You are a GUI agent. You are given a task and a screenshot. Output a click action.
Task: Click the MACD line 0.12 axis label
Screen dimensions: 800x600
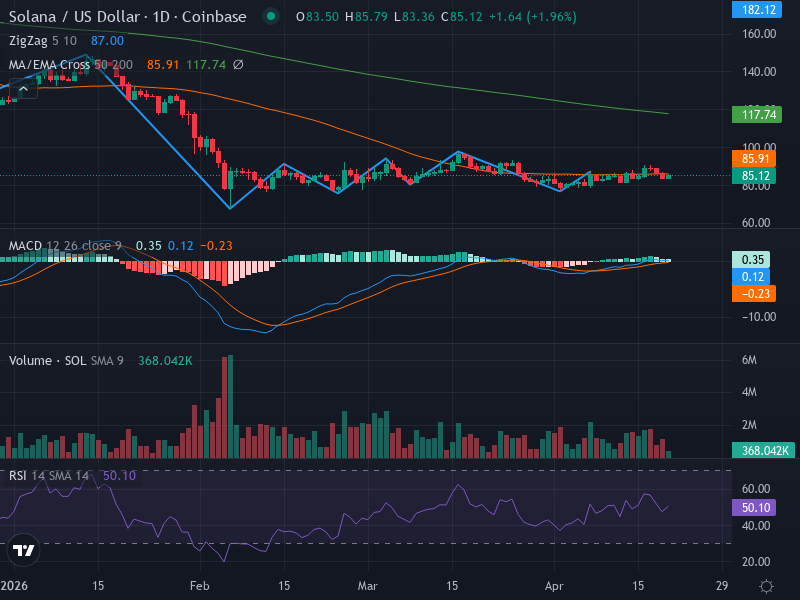pyautogui.click(x=751, y=277)
